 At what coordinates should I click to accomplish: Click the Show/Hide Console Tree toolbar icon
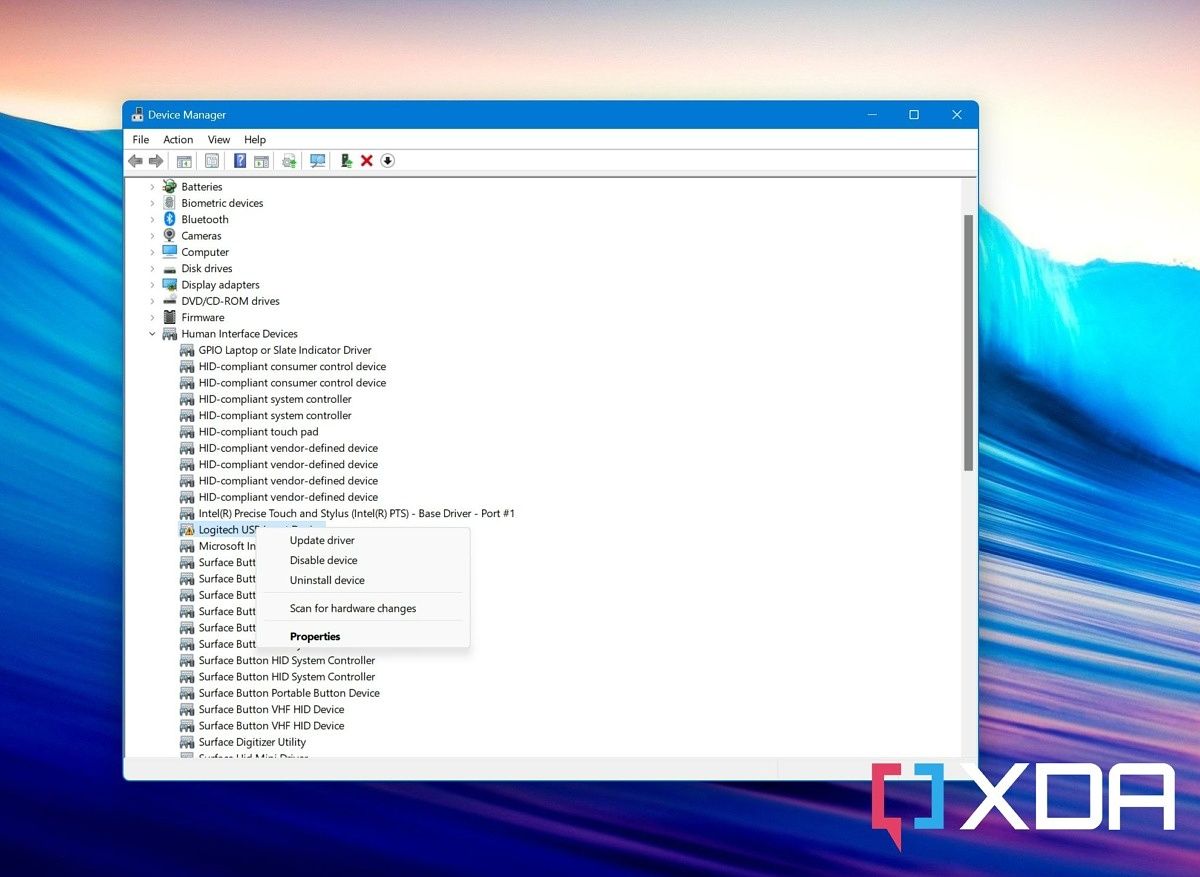click(x=184, y=161)
